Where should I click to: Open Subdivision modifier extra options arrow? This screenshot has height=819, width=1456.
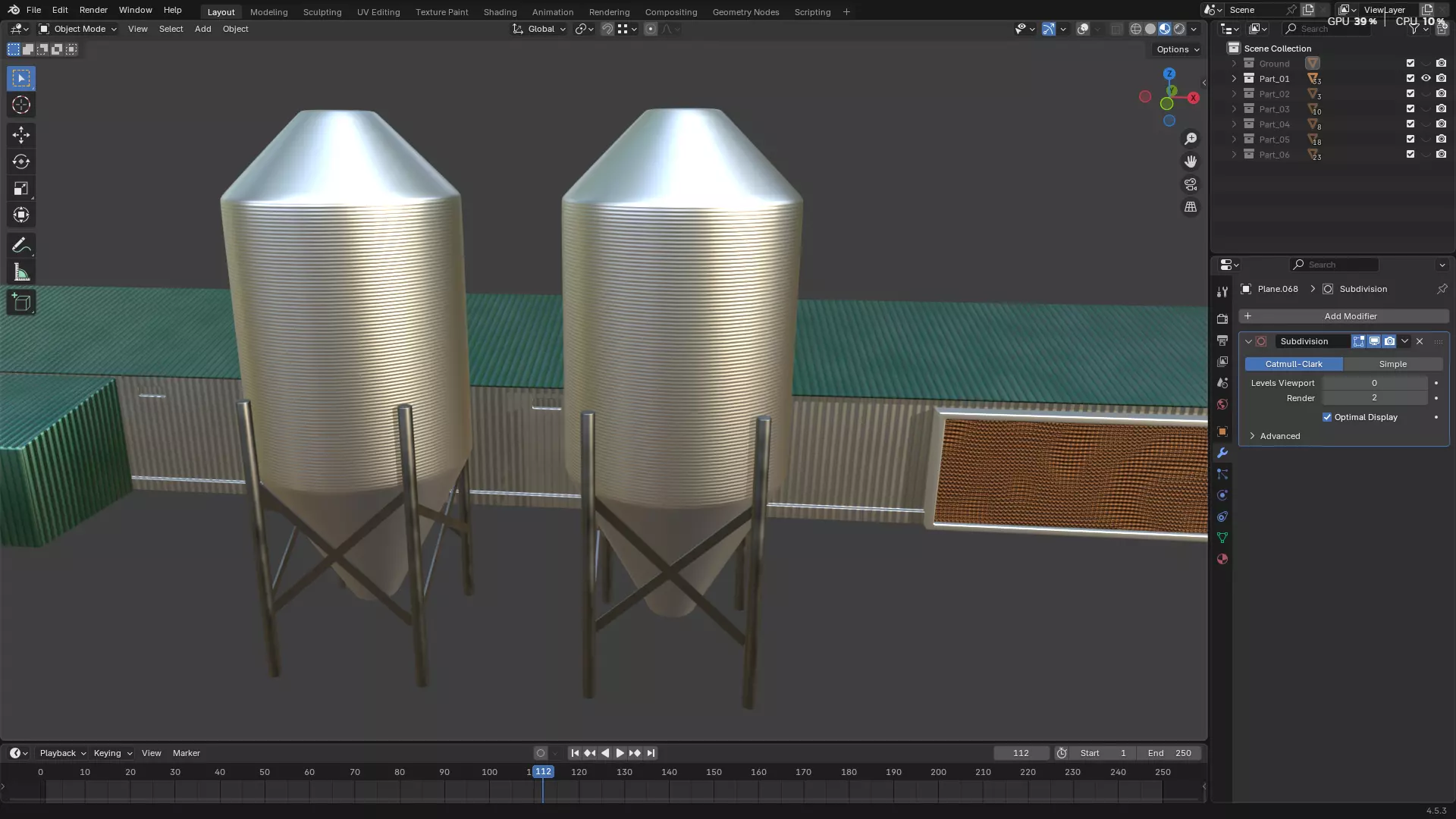(1404, 341)
